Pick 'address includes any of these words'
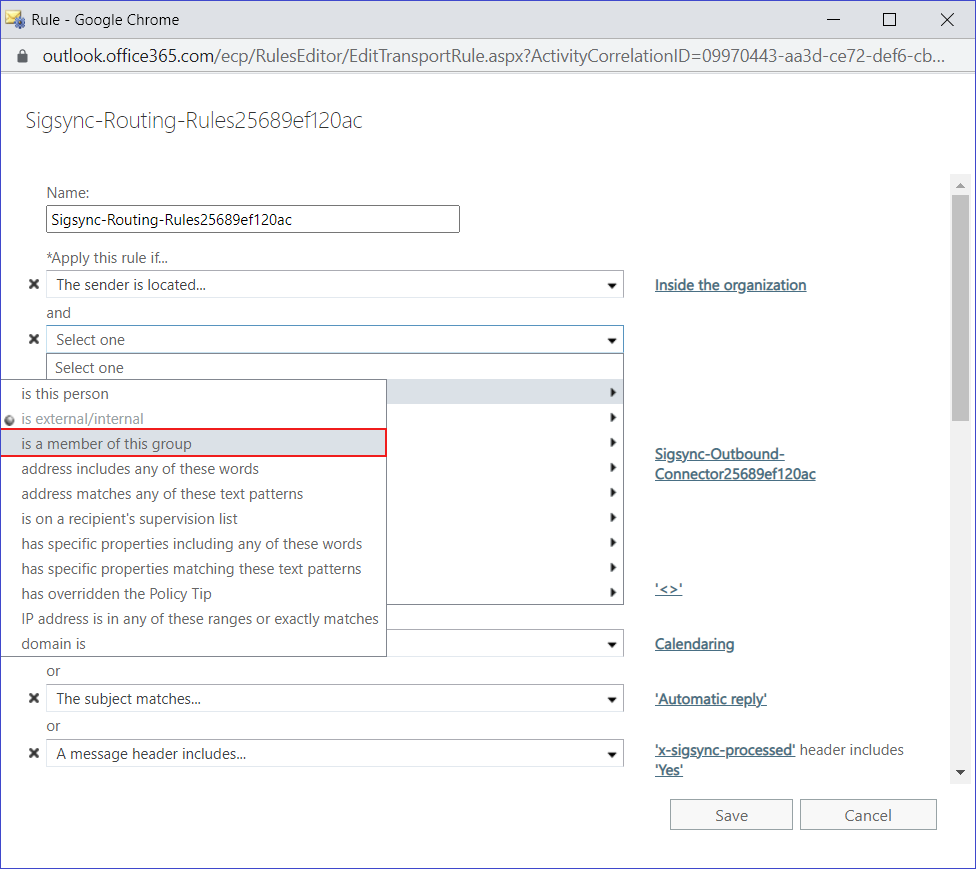Viewport: 976px width, 869px height. [193, 469]
